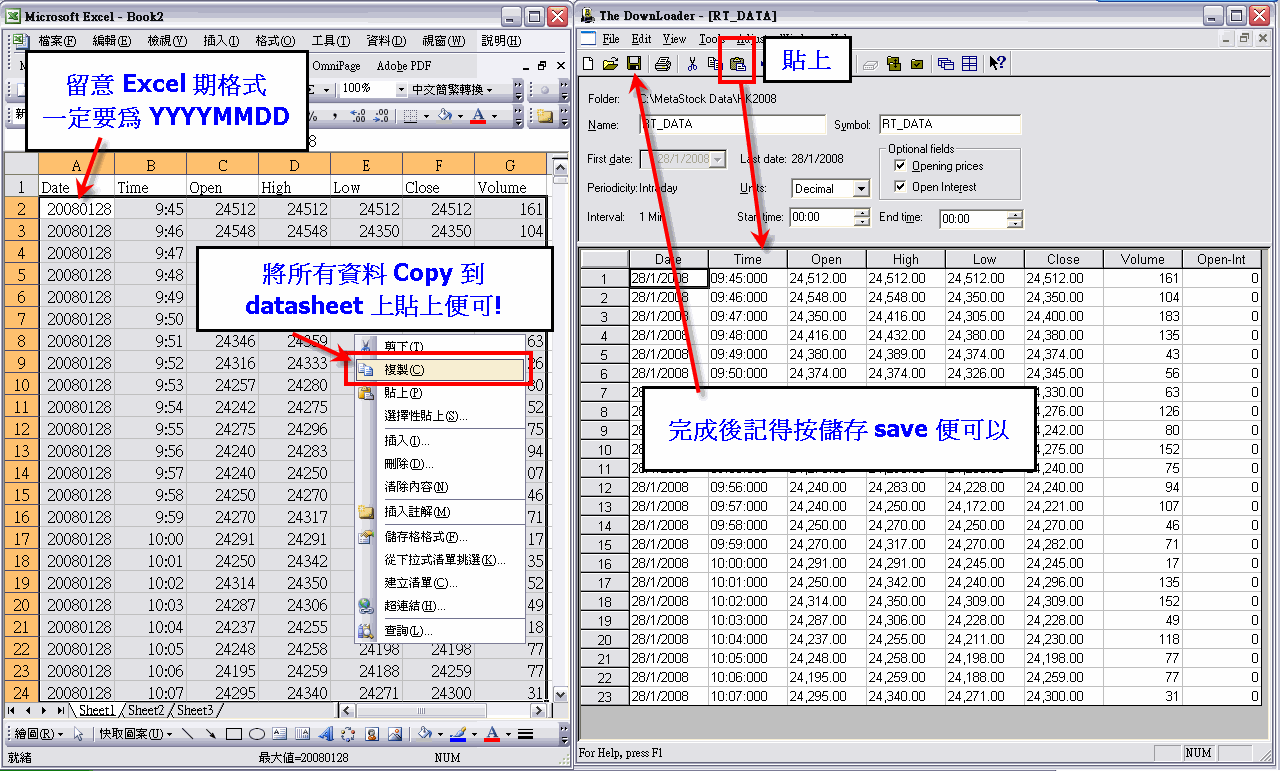
Task: Switch to Sheet2 tab
Action: point(146,710)
